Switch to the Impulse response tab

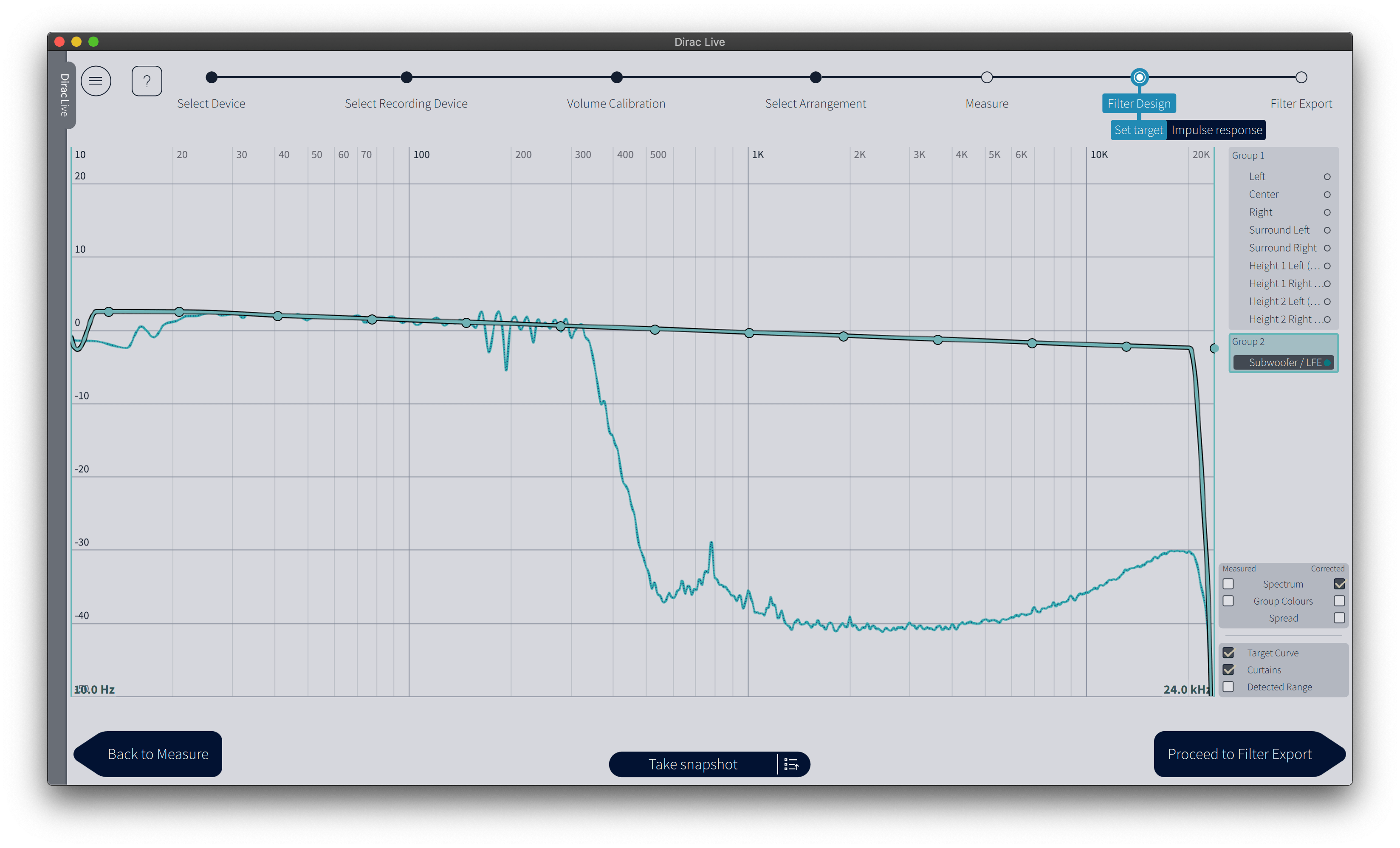[x=1217, y=130]
